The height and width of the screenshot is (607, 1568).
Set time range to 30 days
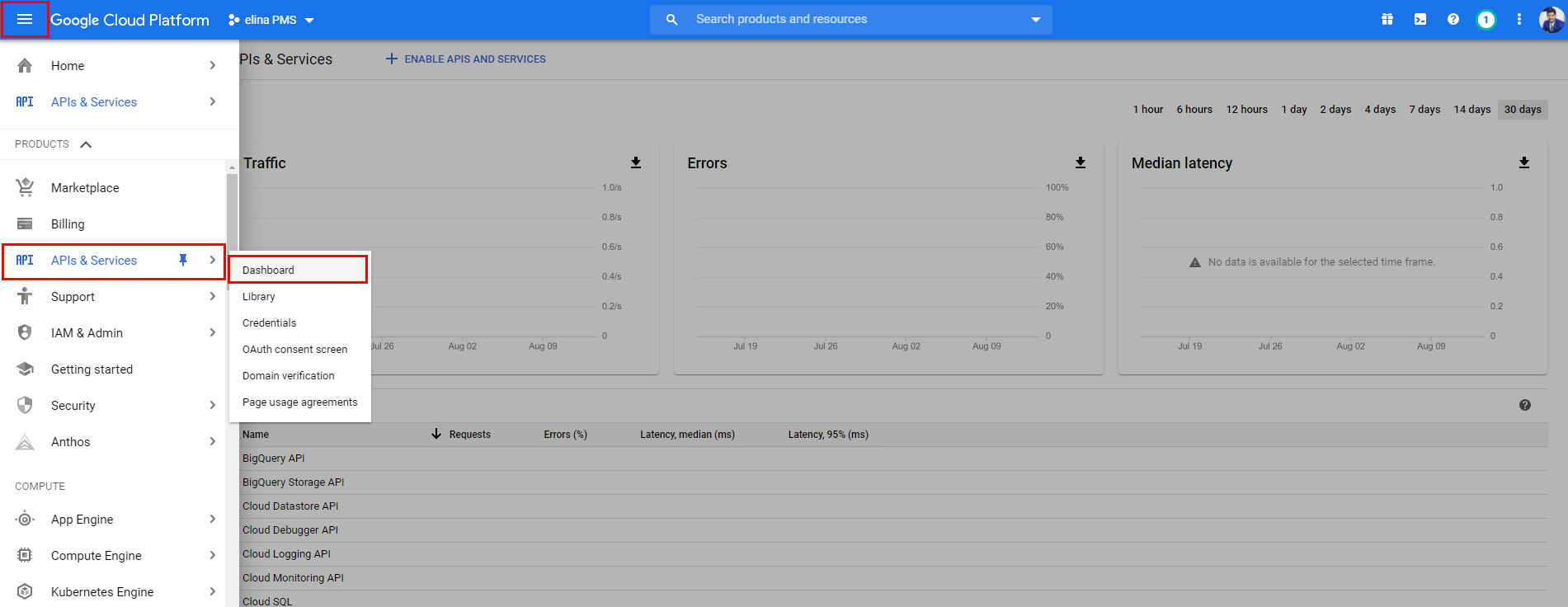tap(1523, 109)
